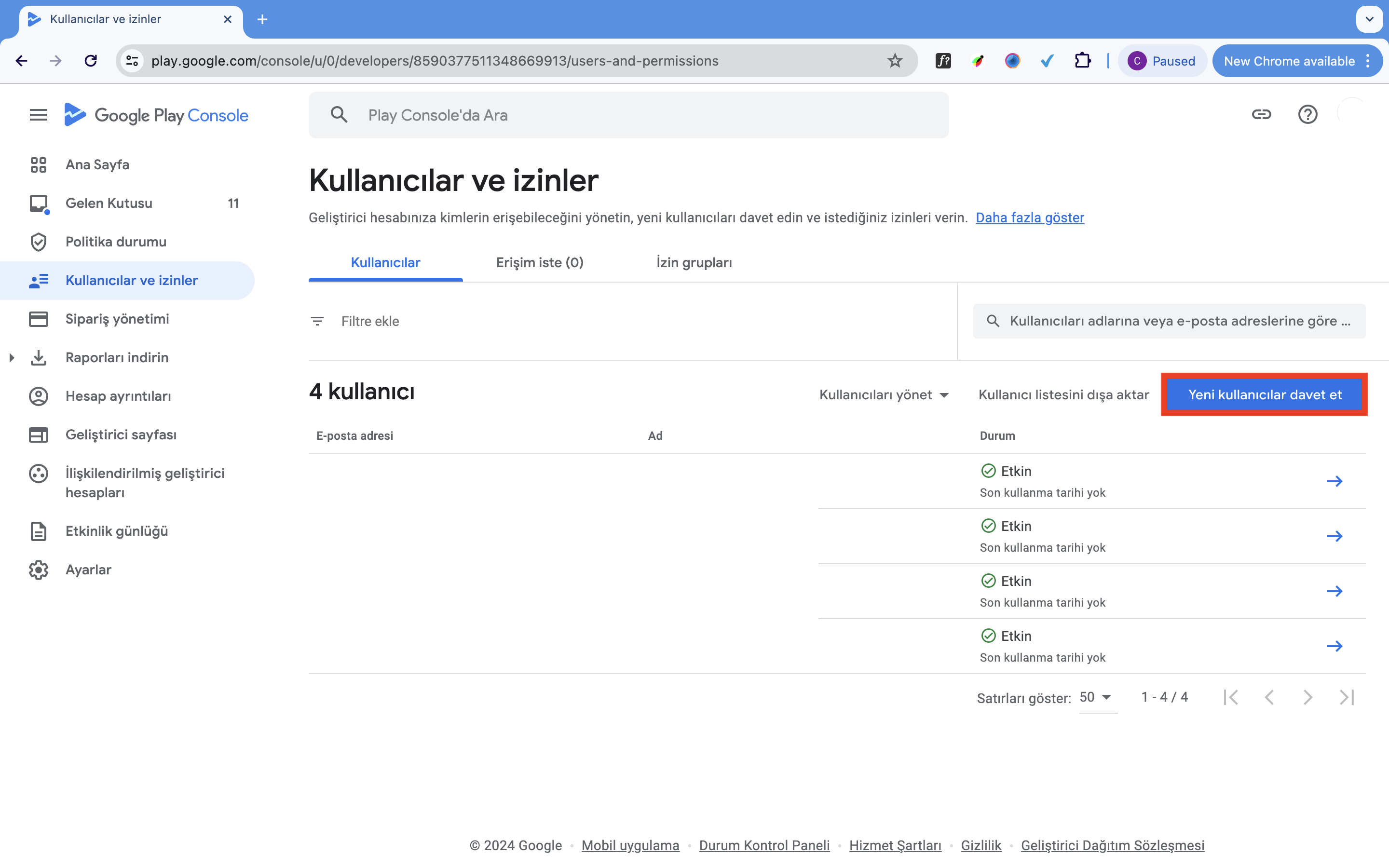
Task: Reload the browser page
Action: (x=91, y=61)
